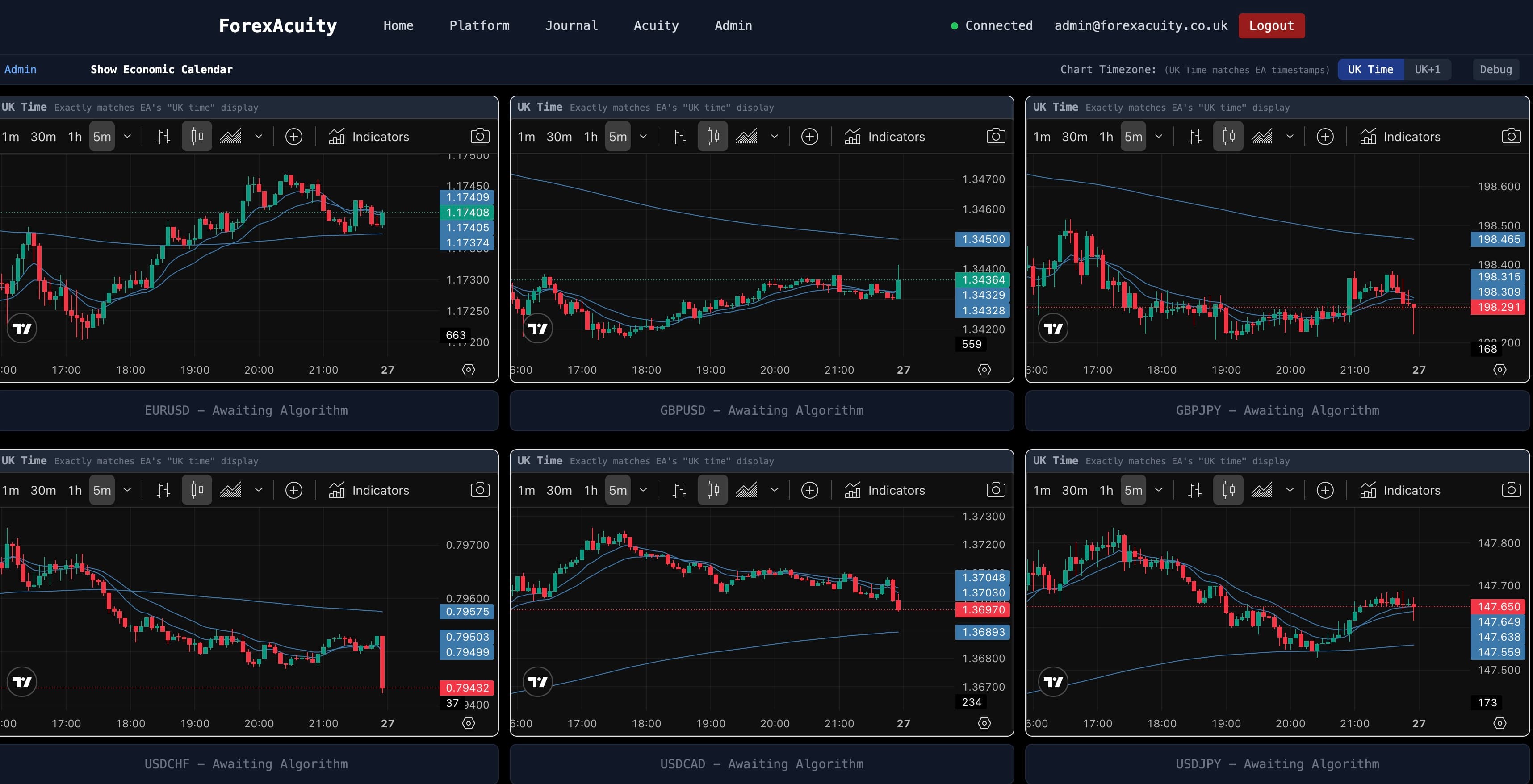1533x784 pixels.
Task: Log out with the red Logout button
Action: [1271, 25]
